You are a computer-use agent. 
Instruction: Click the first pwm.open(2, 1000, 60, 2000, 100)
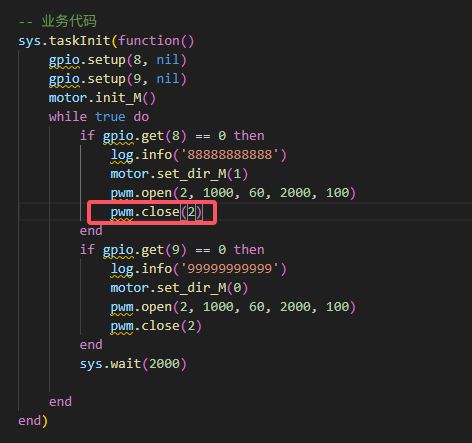(x=233, y=193)
